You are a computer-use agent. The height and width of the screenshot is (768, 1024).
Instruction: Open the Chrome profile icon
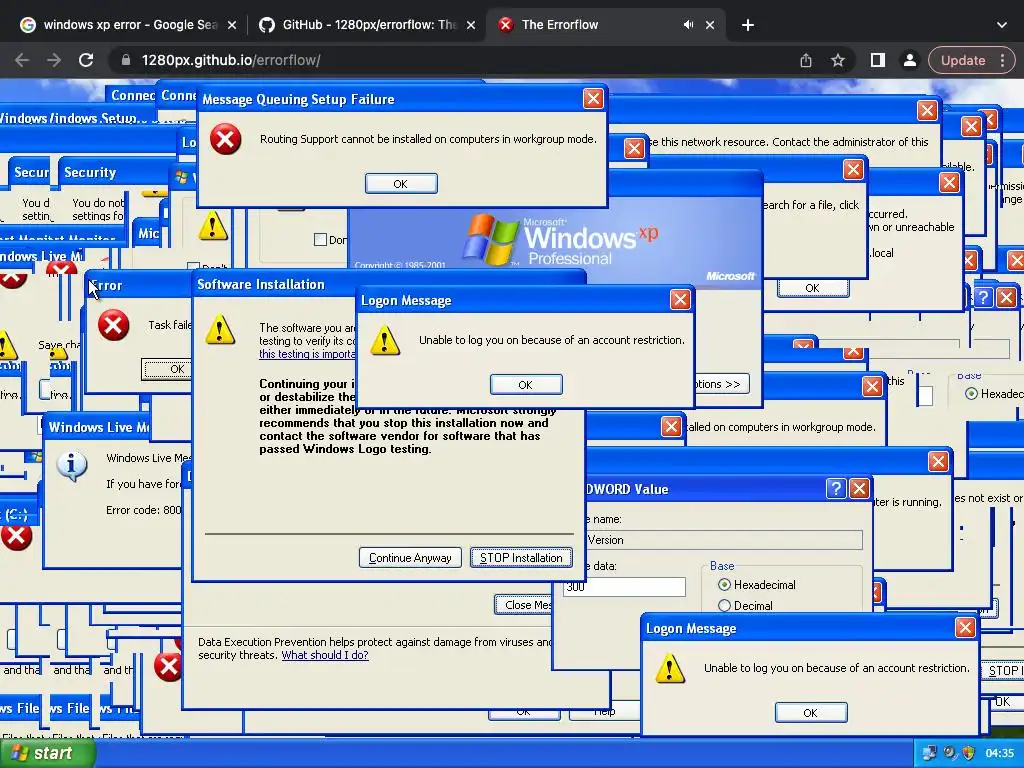(909, 60)
